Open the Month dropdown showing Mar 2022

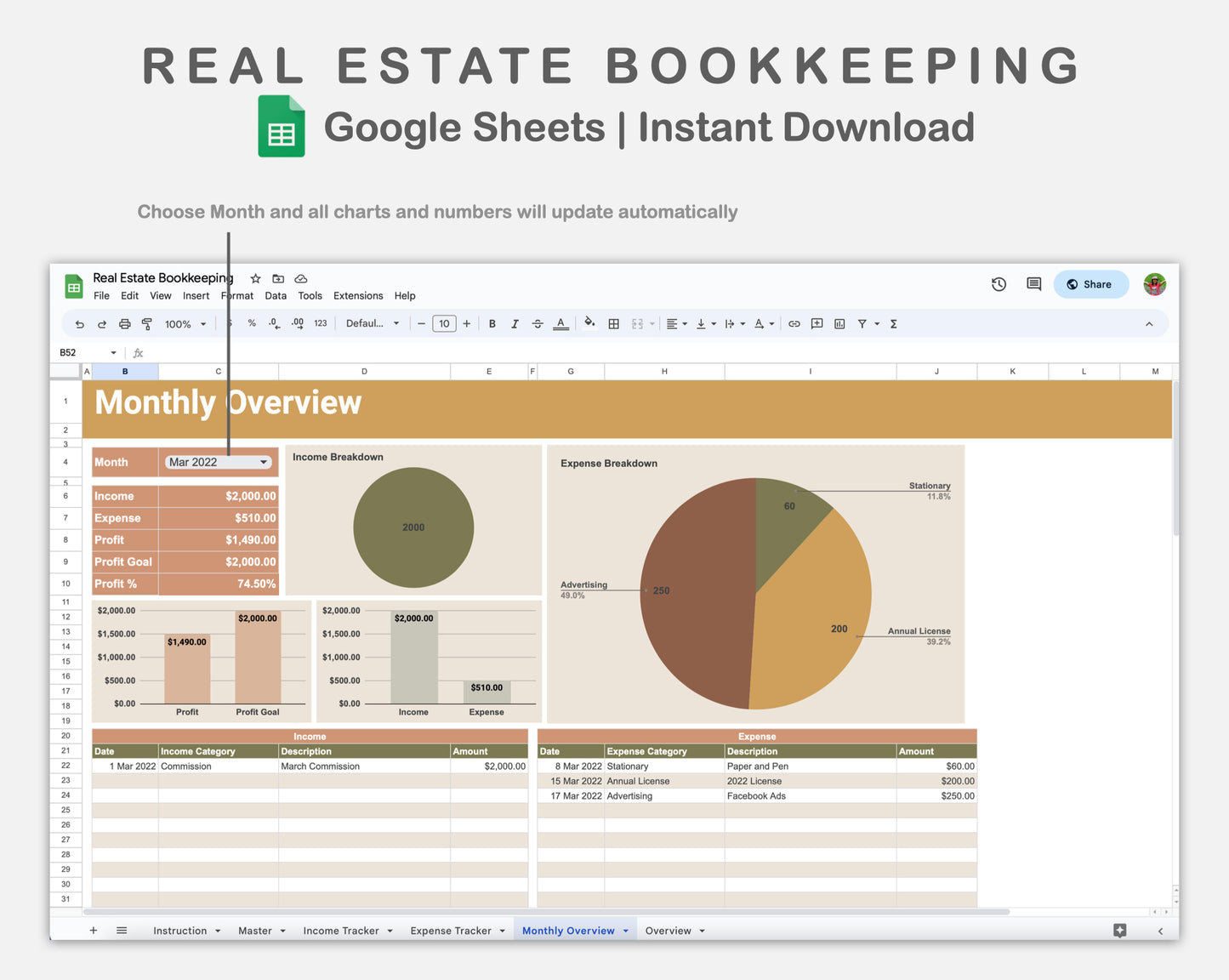click(218, 462)
